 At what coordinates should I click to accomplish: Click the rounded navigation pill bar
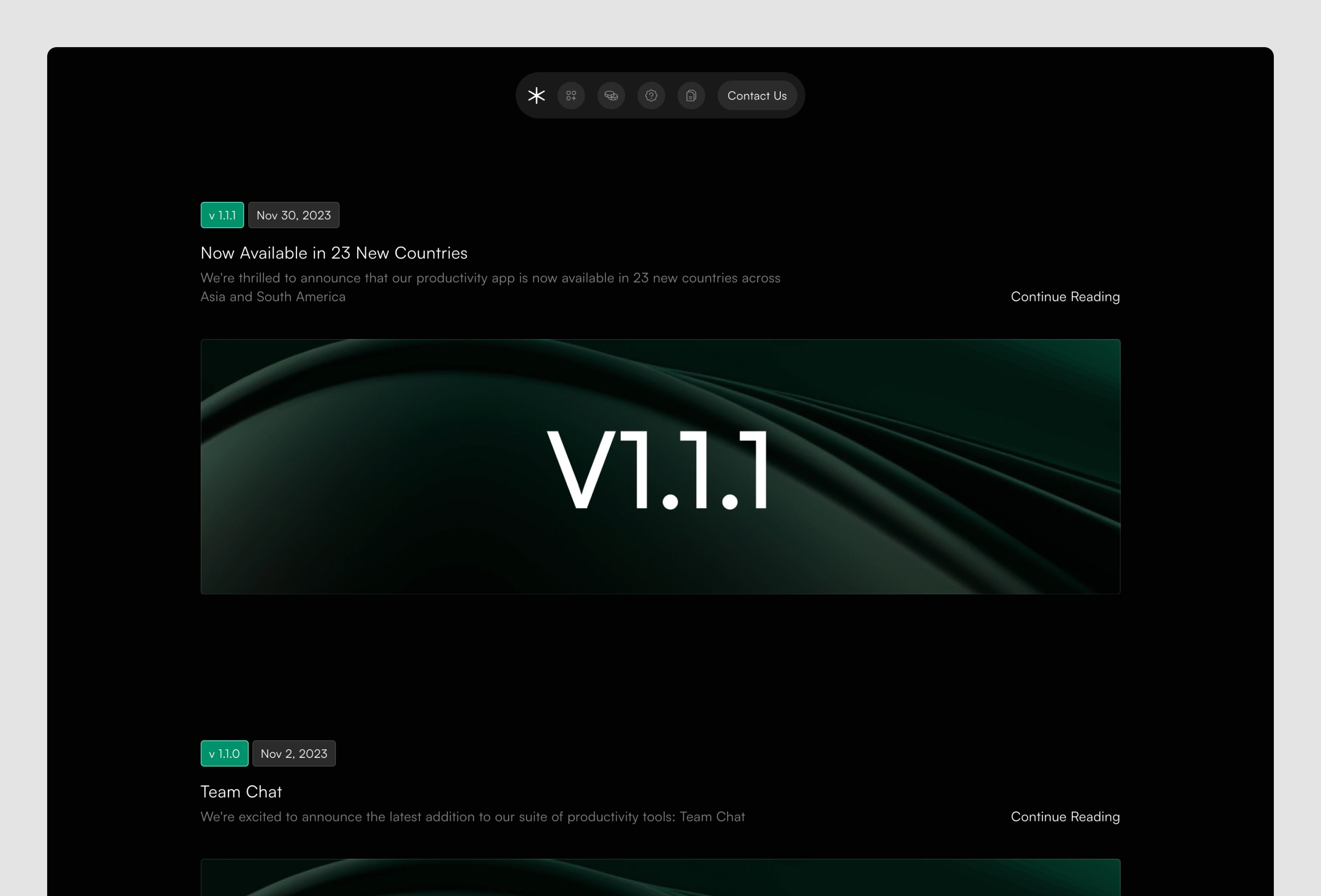pos(660,95)
